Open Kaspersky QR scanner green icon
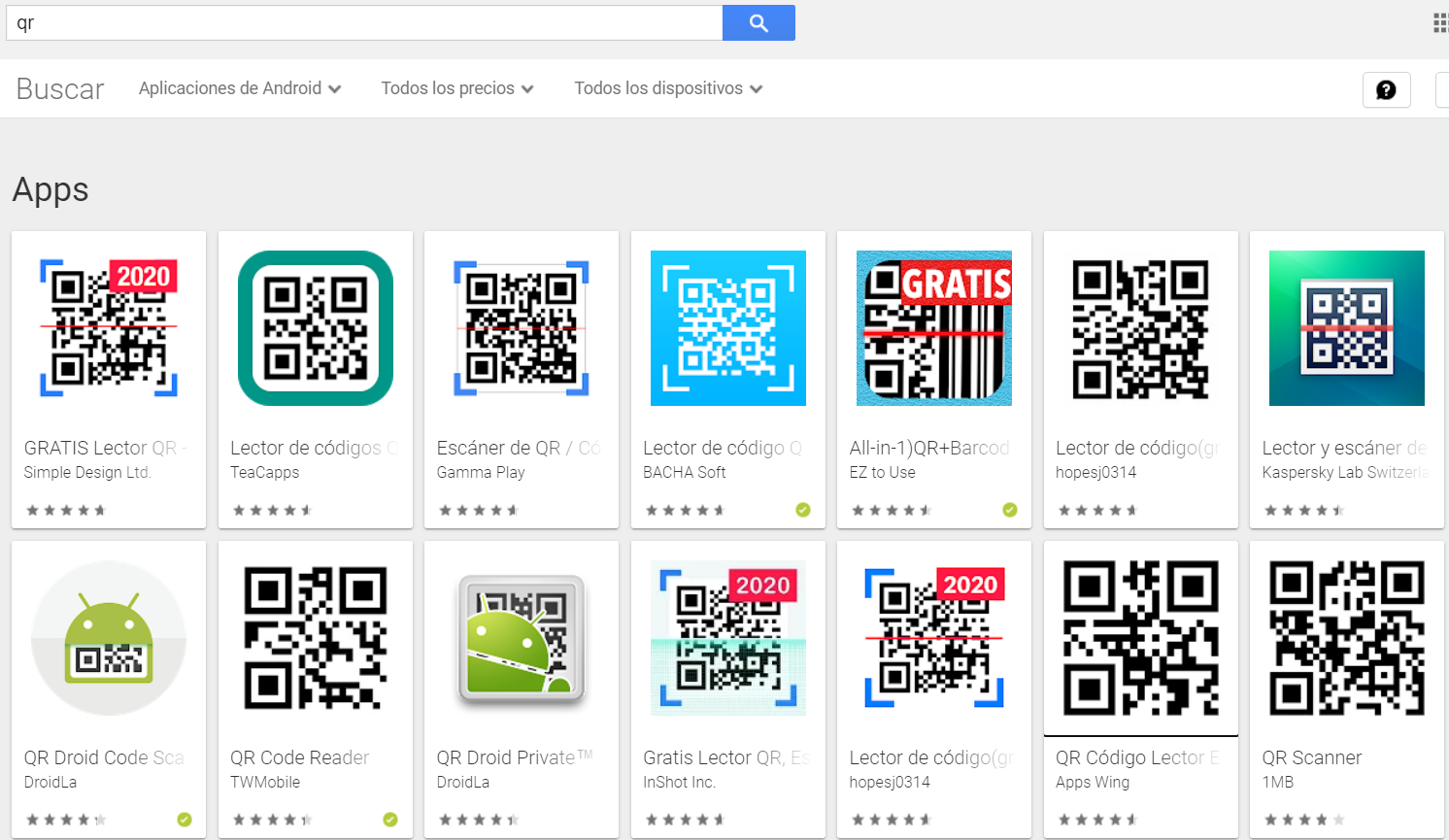The height and width of the screenshot is (840, 1449). click(1347, 328)
